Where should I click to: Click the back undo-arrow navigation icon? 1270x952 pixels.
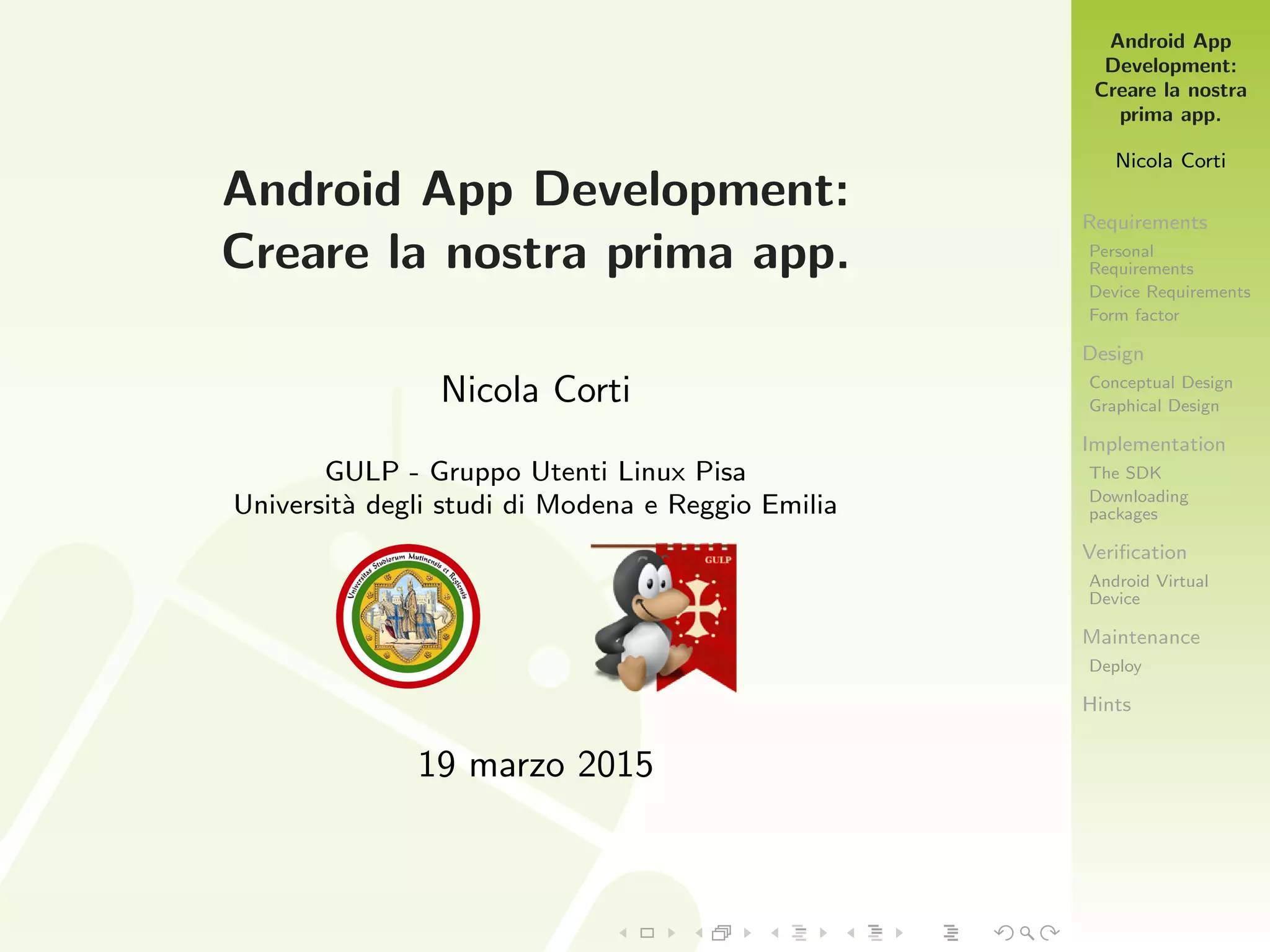pyautogui.click(x=1003, y=933)
